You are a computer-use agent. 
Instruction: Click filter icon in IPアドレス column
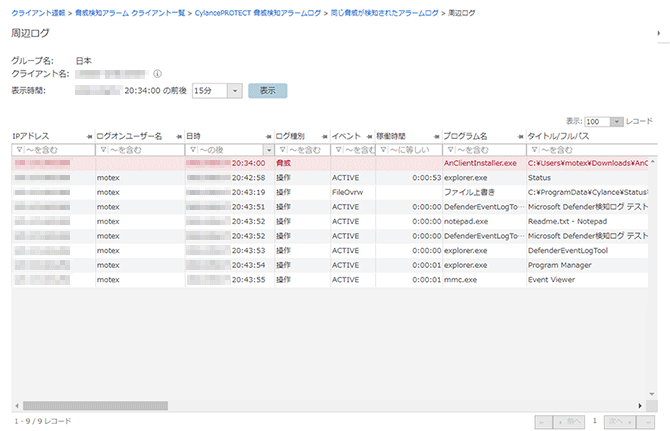[18, 149]
